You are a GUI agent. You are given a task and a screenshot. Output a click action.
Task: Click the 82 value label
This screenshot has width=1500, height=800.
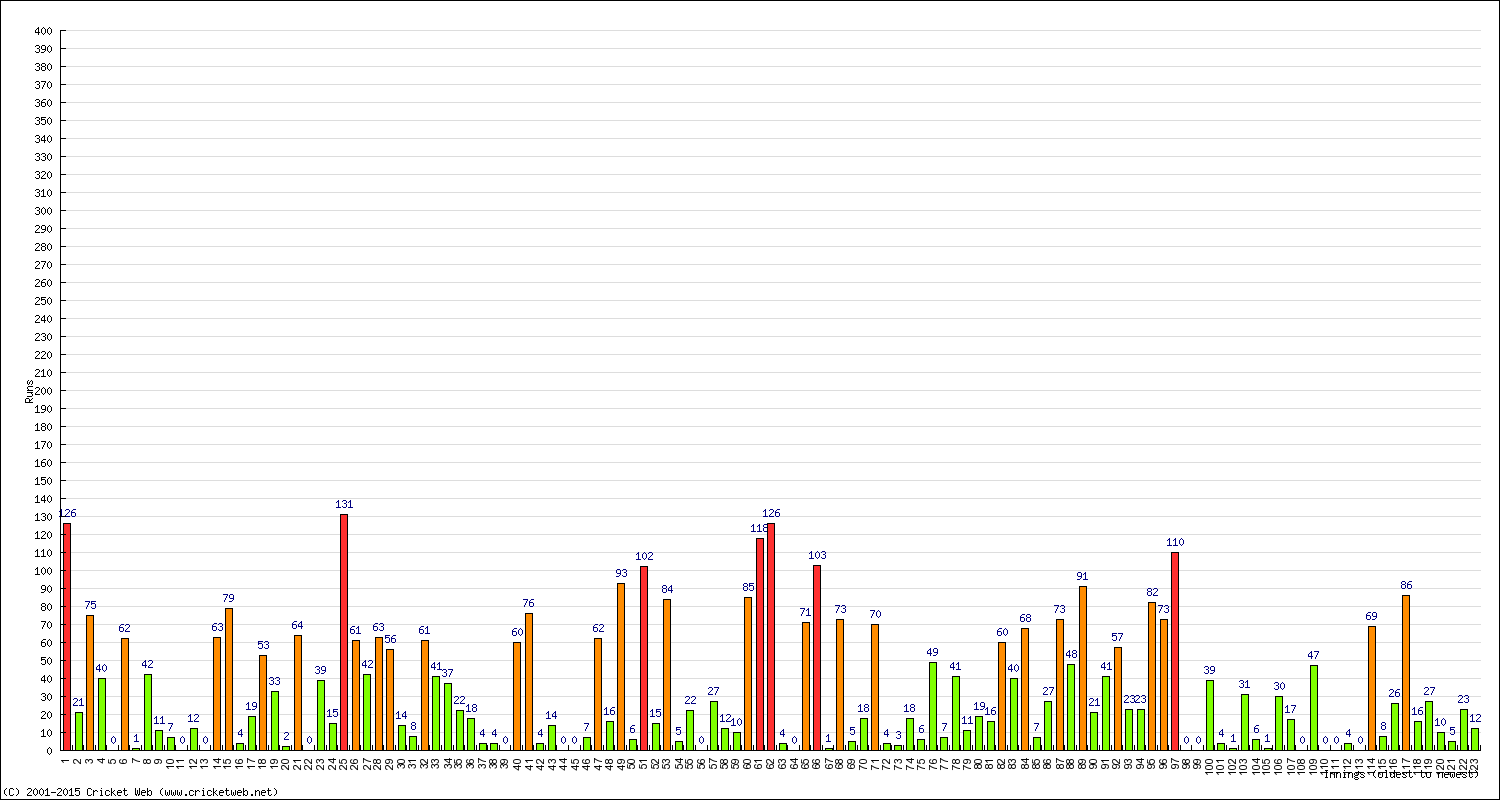(x=1152, y=593)
